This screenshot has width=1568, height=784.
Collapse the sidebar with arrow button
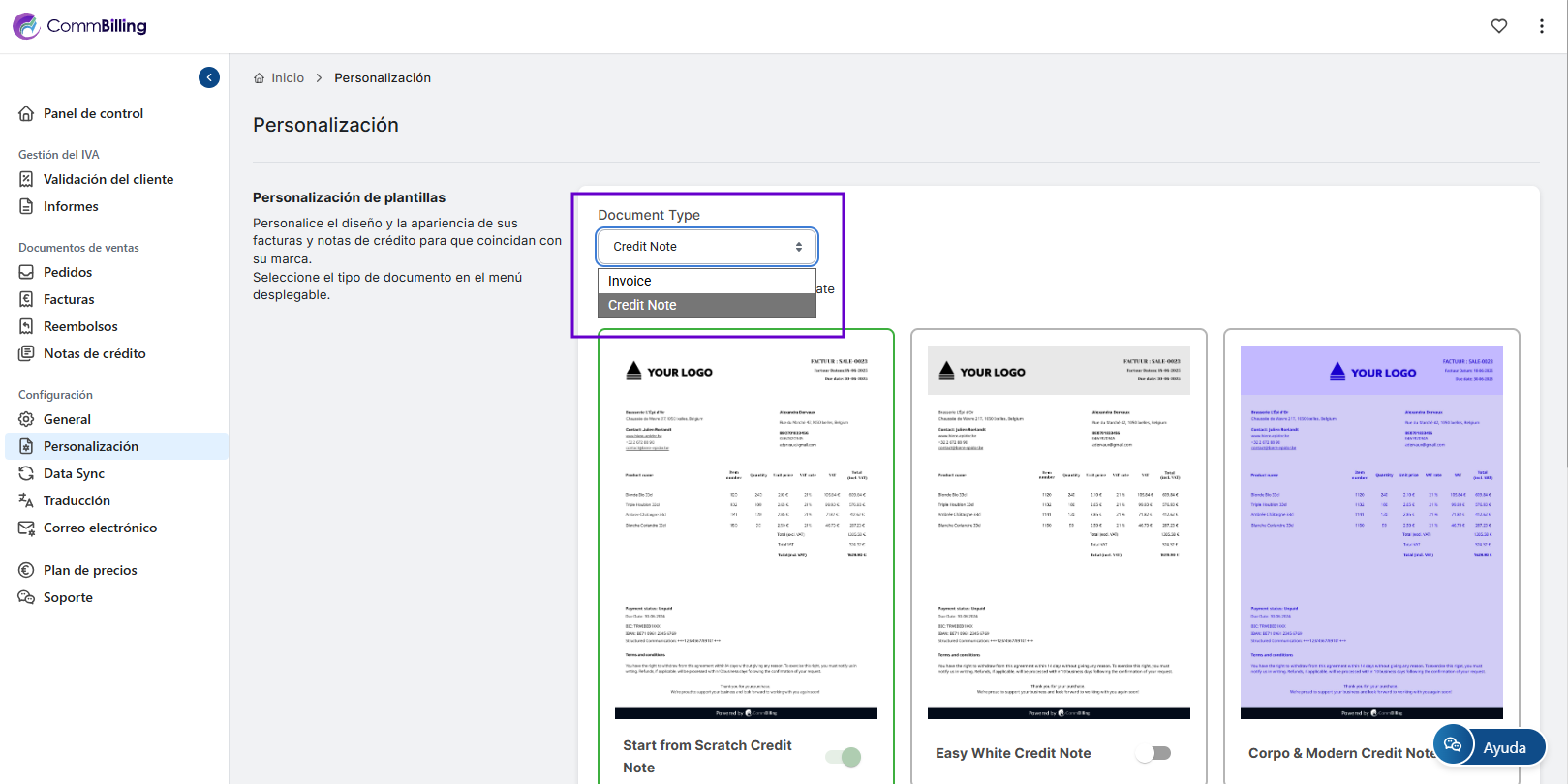click(209, 77)
